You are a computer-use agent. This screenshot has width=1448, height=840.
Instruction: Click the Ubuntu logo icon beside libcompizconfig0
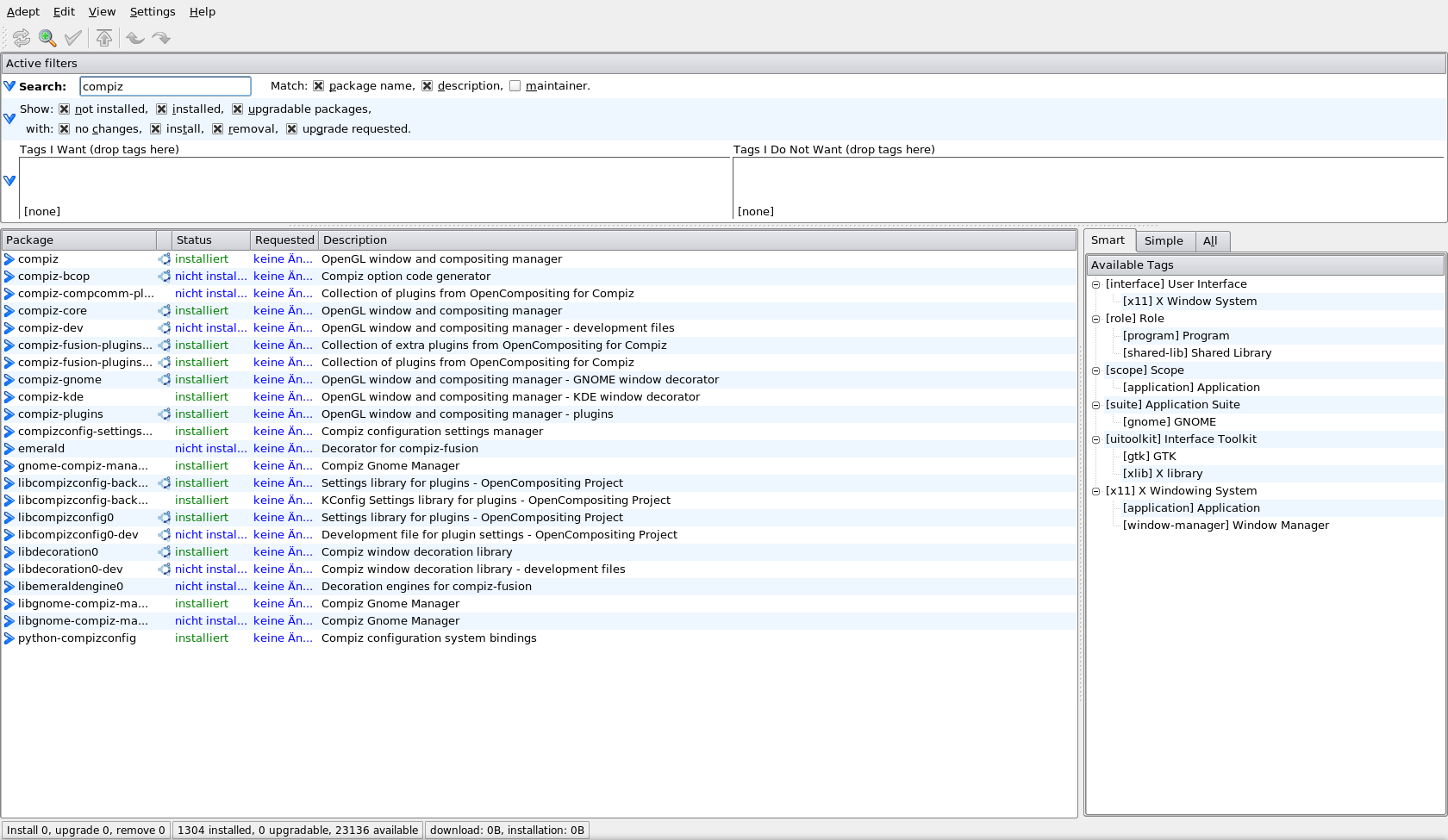tap(164, 518)
